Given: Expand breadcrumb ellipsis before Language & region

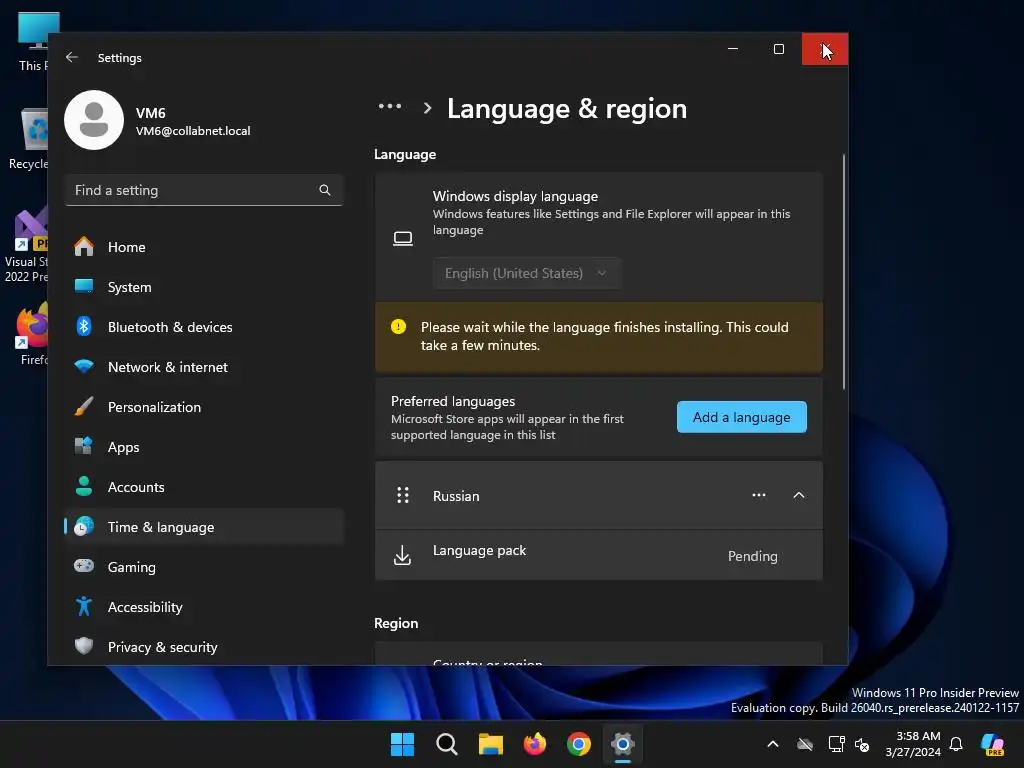Looking at the screenshot, I should (x=390, y=106).
